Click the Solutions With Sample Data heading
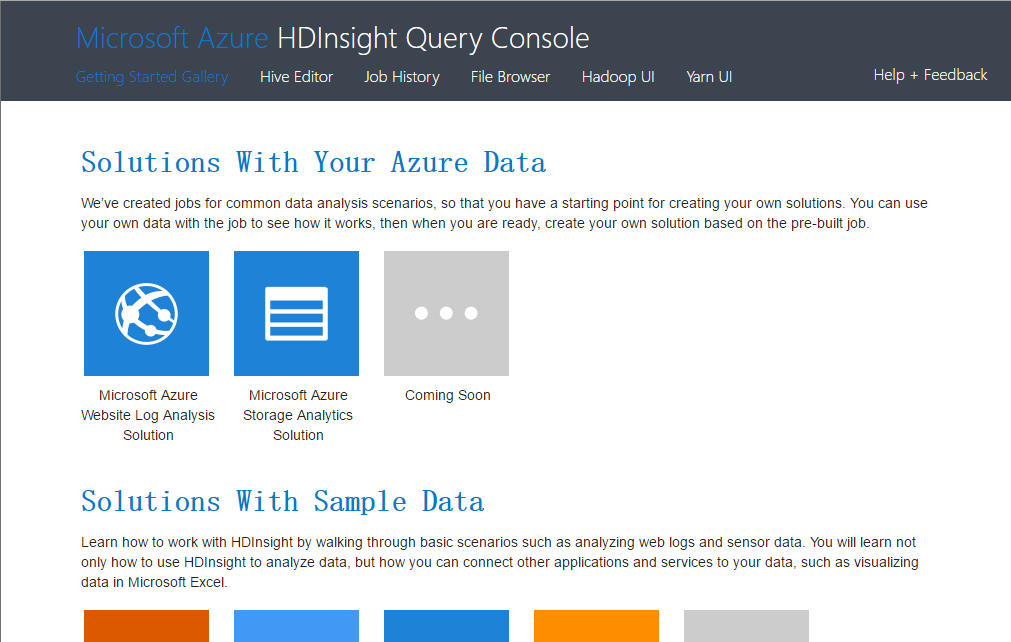 point(282,501)
